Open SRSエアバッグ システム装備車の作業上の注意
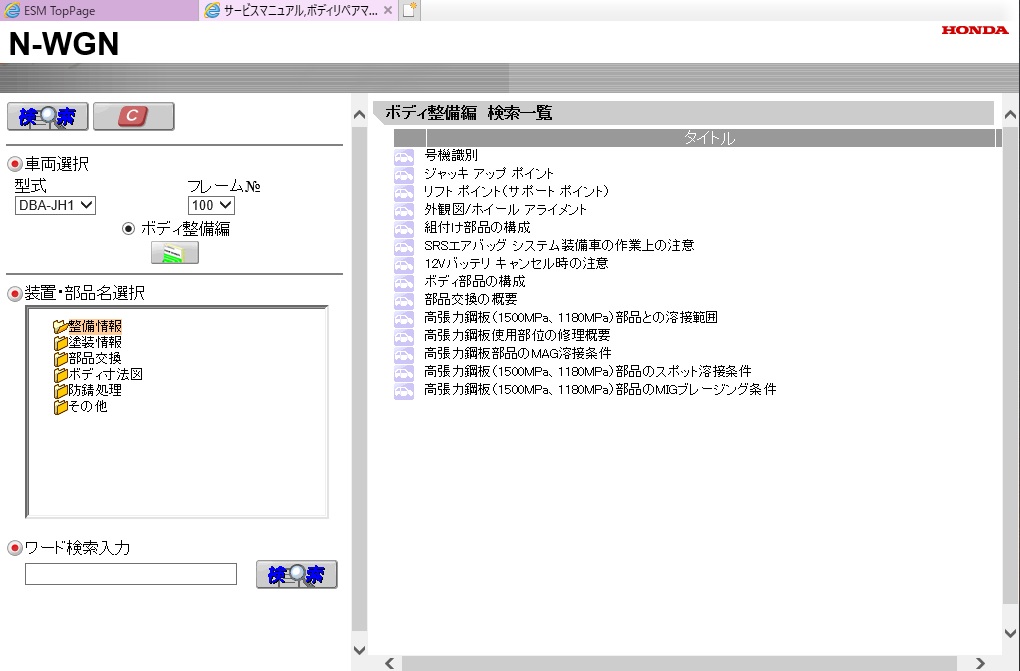The height and width of the screenshot is (671, 1020). [559, 245]
